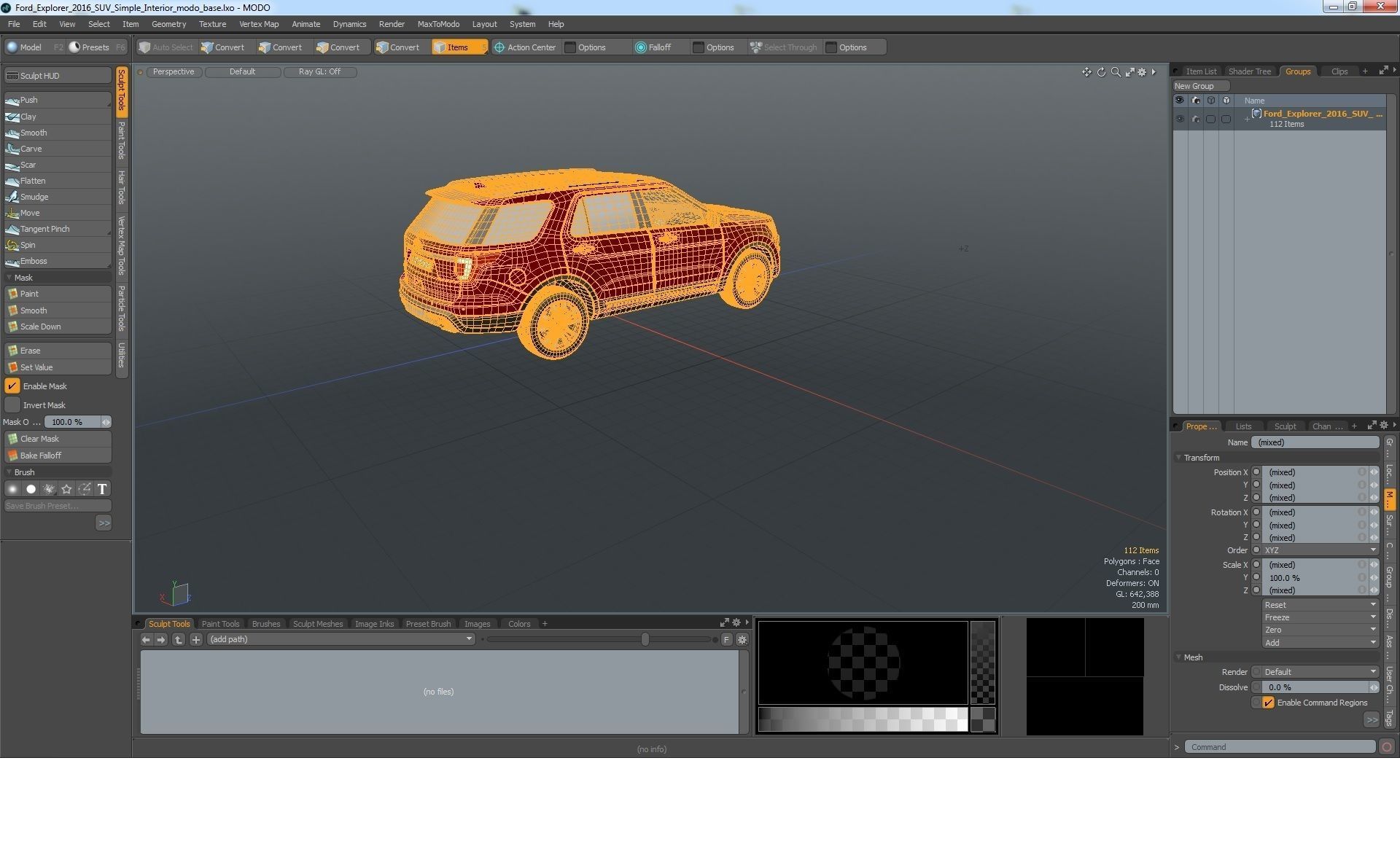This screenshot has height=844, width=1400.
Task: Toggle the Auto Select option
Action: 166,47
